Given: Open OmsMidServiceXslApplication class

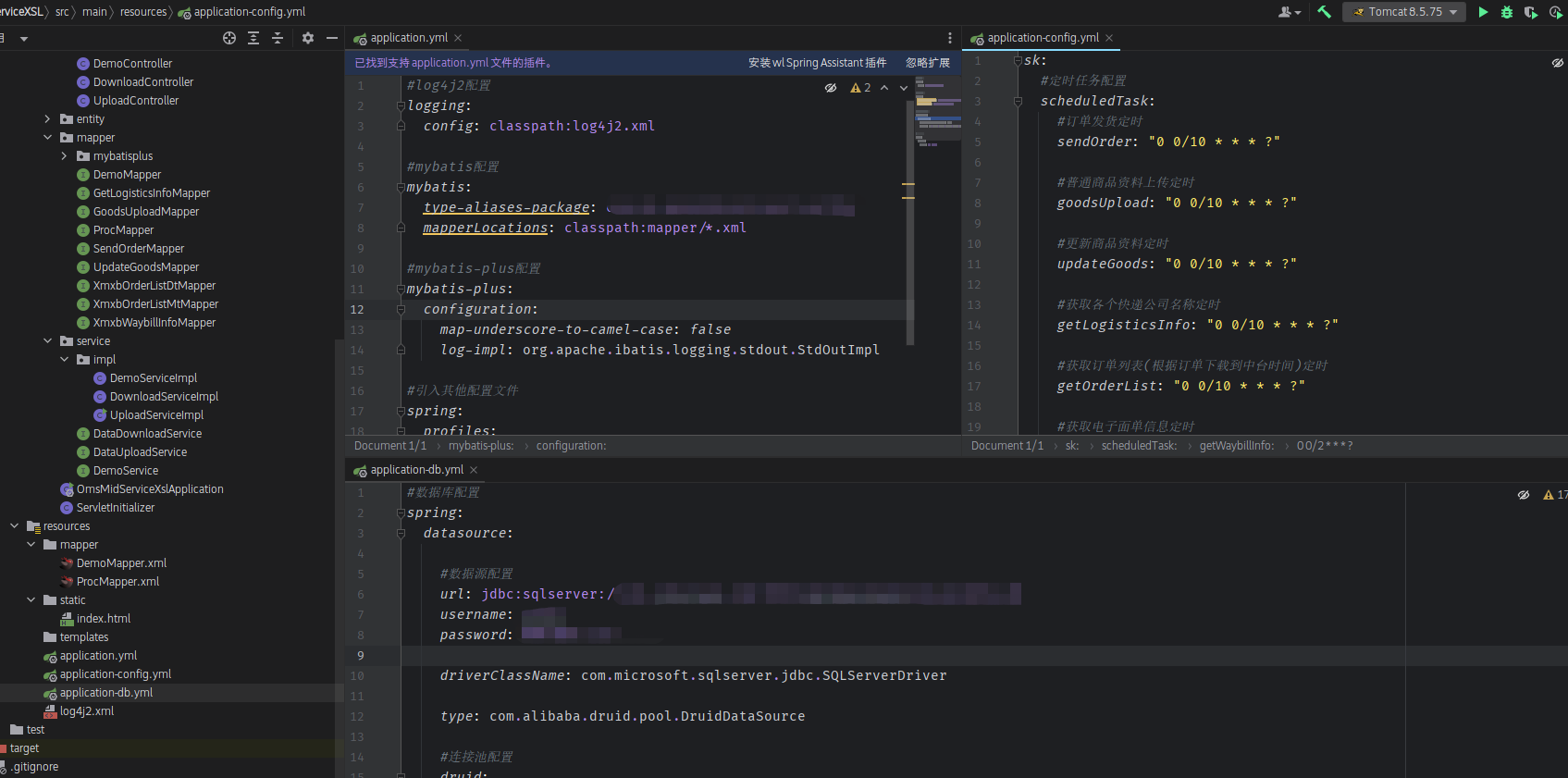Looking at the screenshot, I should pyautogui.click(x=150, y=489).
